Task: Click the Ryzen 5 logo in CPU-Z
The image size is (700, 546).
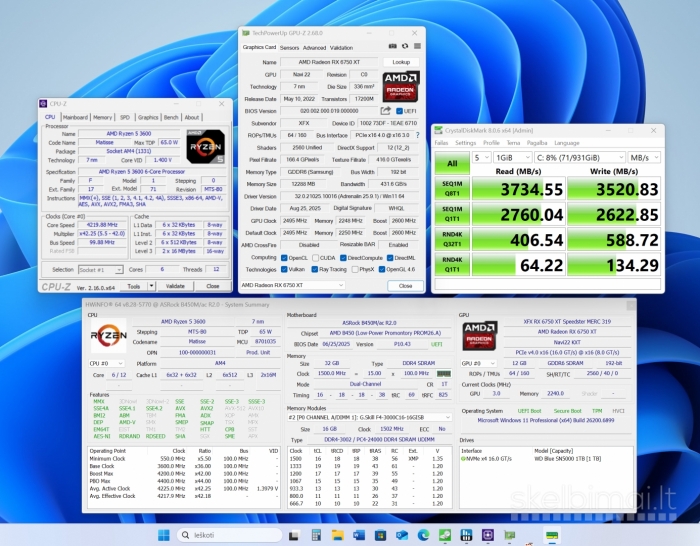Action: click(x=205, y=146)
